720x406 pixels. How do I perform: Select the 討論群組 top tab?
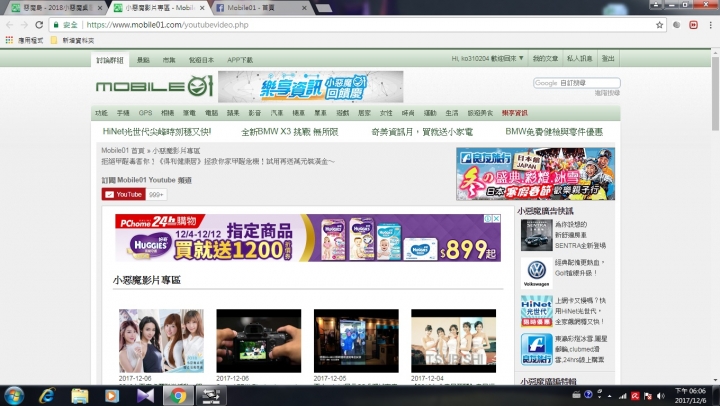[110, 60]
